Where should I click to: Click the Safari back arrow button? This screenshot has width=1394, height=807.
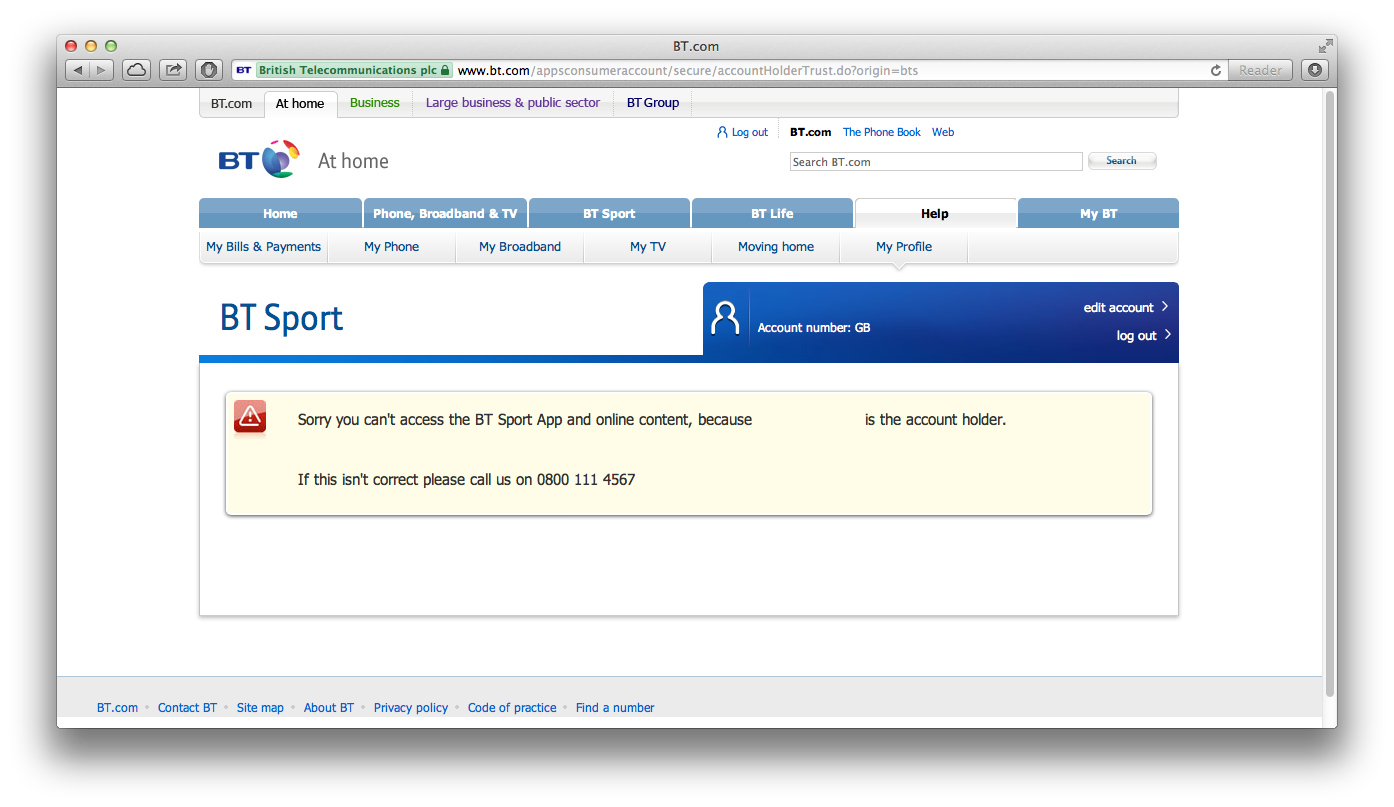click(78, 70)
